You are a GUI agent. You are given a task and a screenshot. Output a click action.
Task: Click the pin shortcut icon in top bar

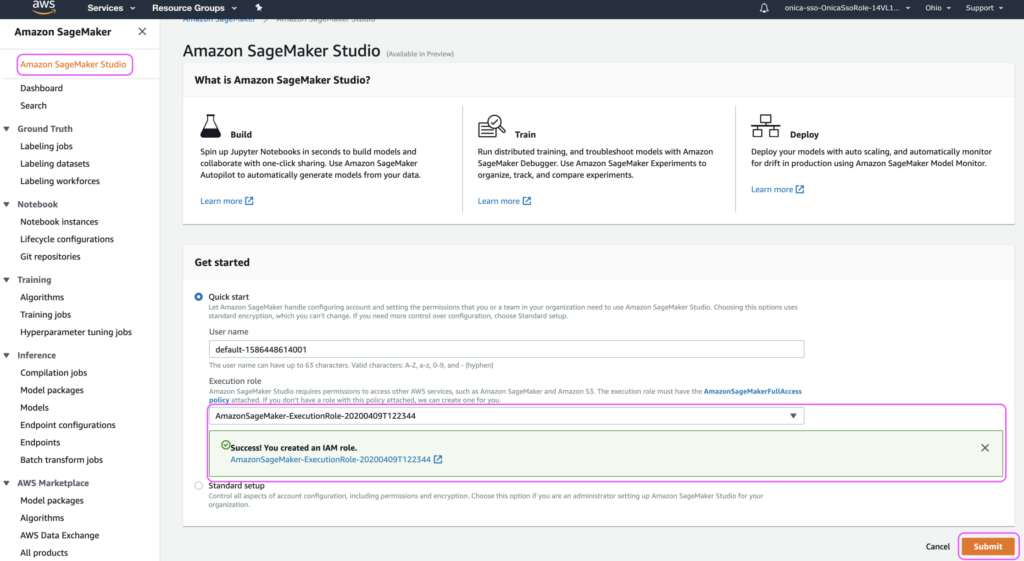pos(259,8)
